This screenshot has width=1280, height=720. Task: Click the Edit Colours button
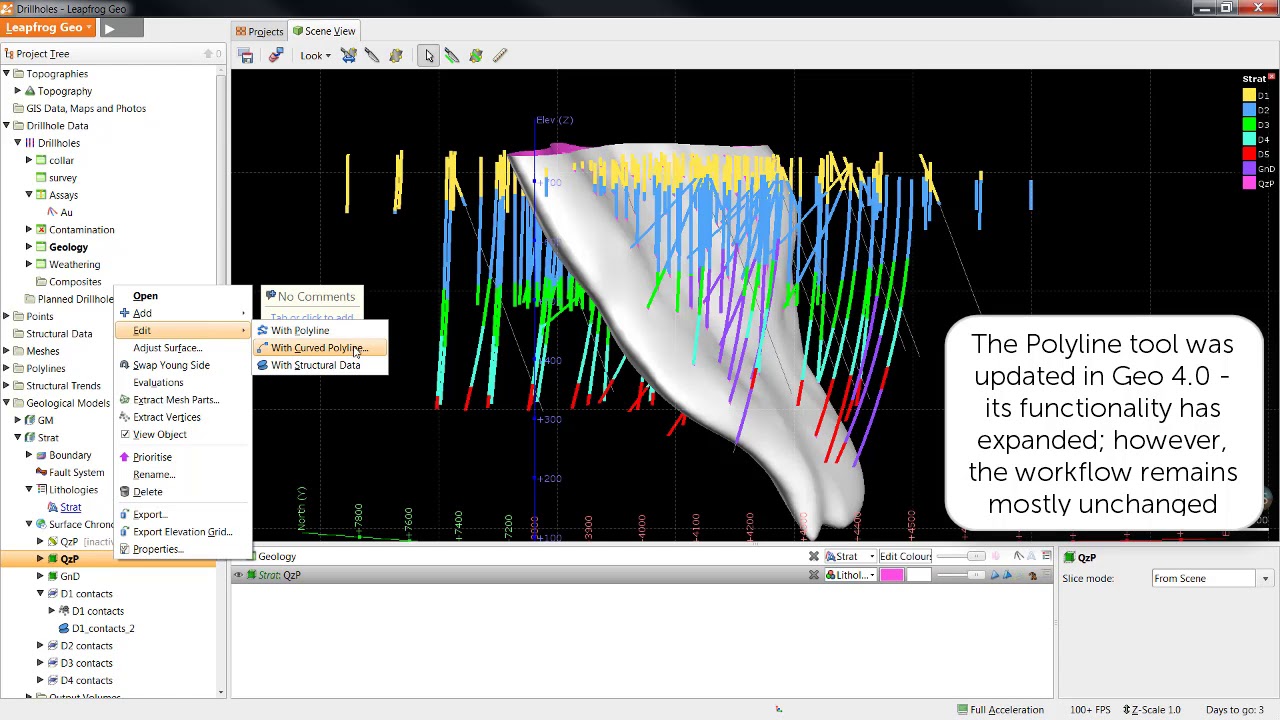click(x=905, y=556)
